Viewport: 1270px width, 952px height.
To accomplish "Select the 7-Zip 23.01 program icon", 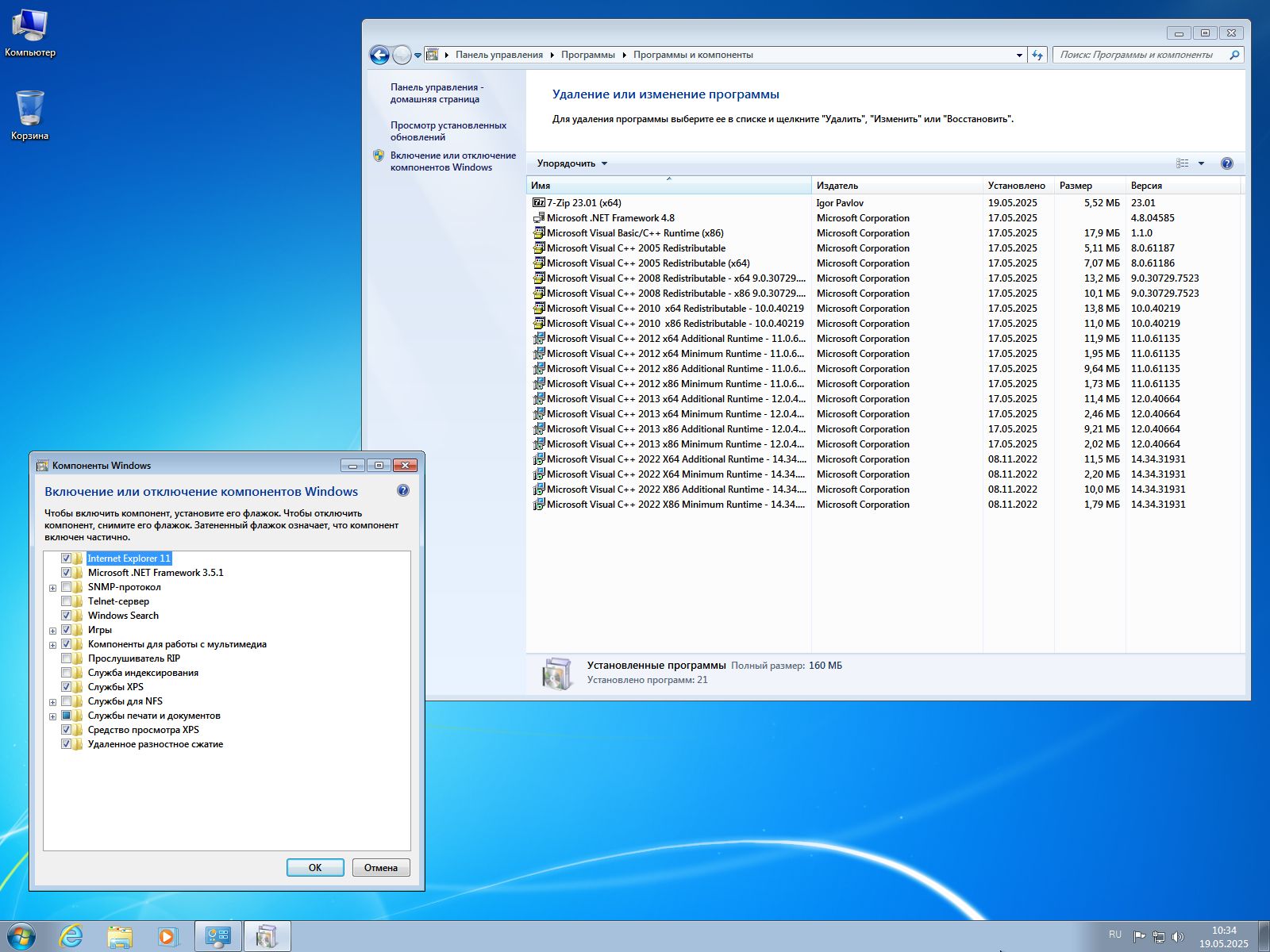I will pyautogui.click(x=539, y=203).
